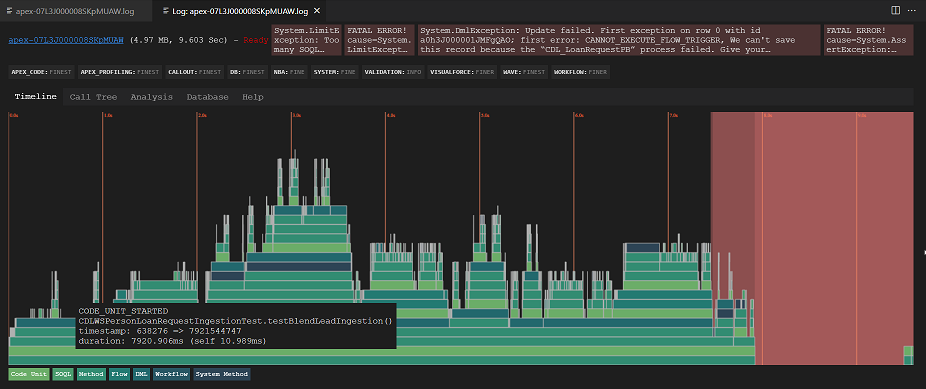The width and height of the screenshot is (926, 389).
Task: Open the apex-07L3J000008SKpMUAW log link
Action: tap(66, 40)
